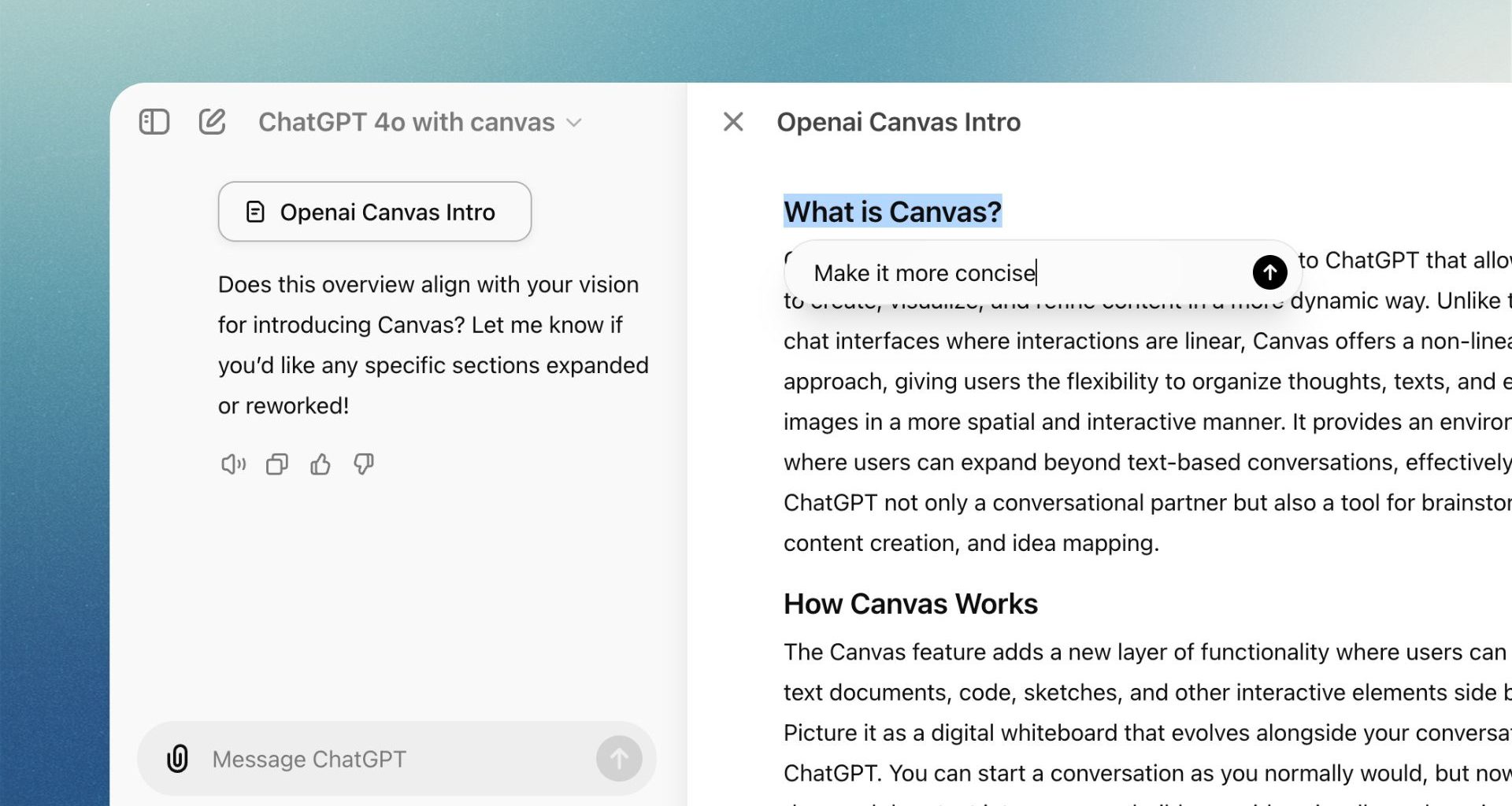Select the Openai Canvas Intro title

tap(899, 122)
